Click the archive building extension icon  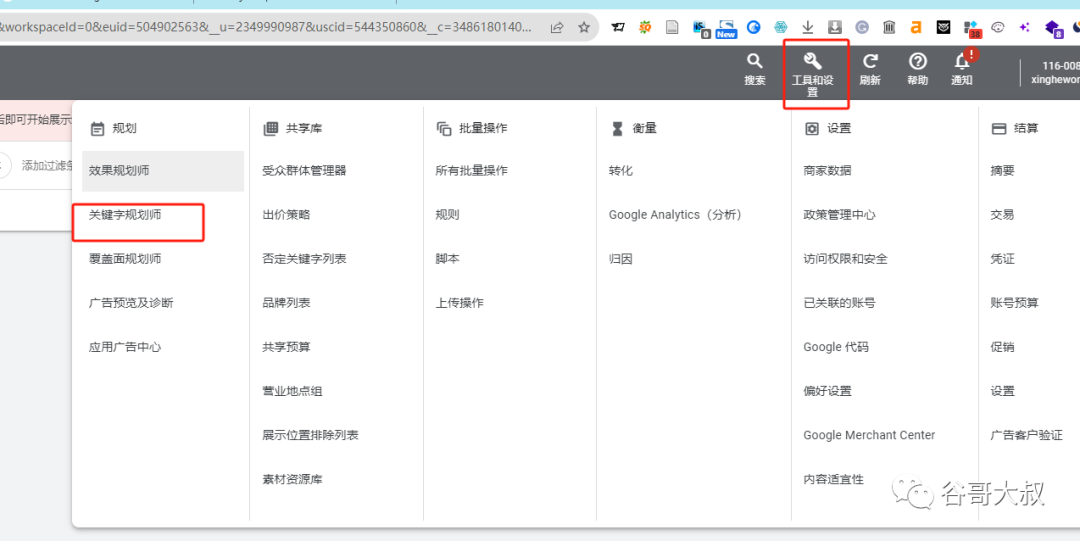889,28
